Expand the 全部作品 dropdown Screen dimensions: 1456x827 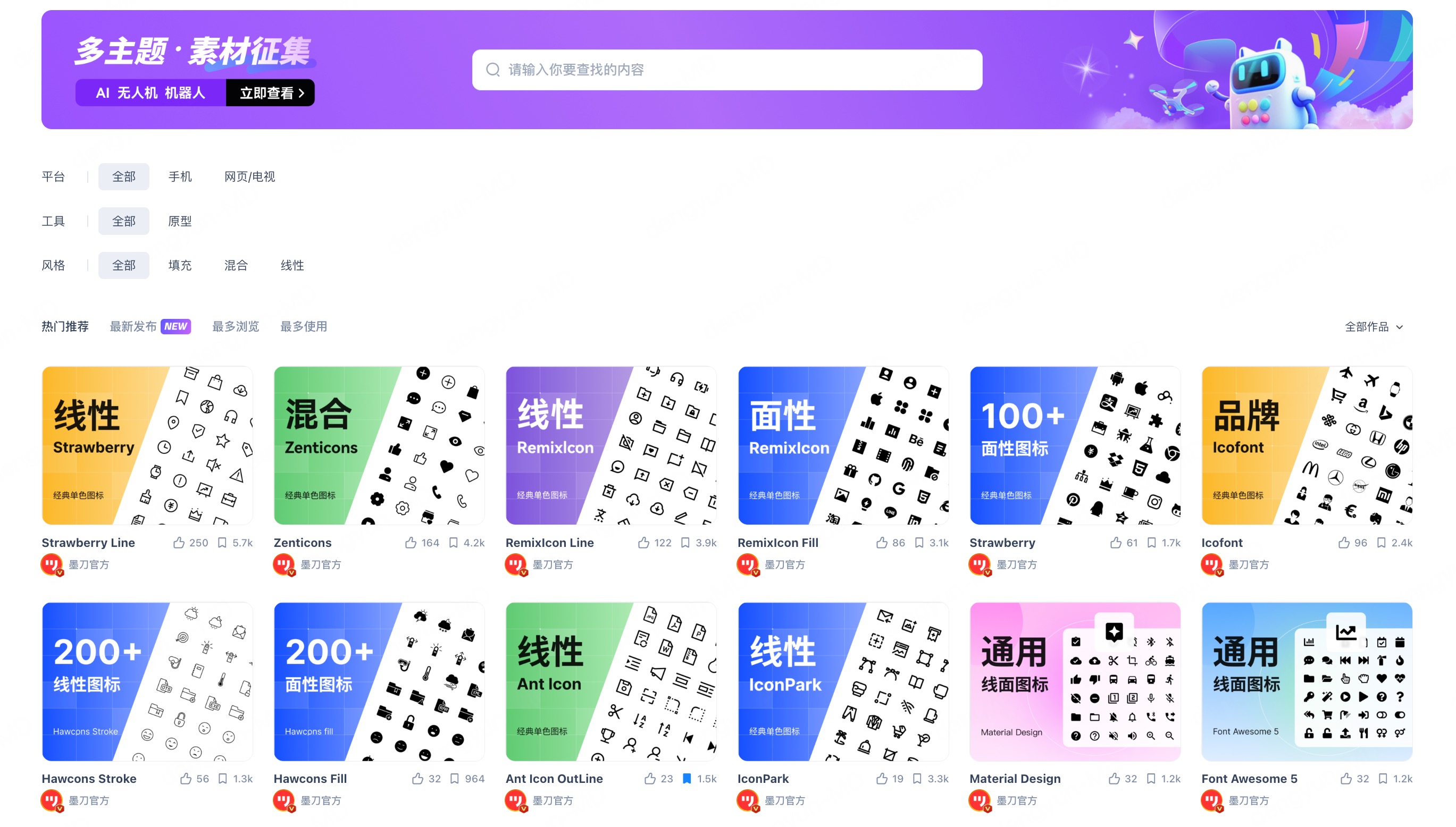click(x=1373, y=326)
